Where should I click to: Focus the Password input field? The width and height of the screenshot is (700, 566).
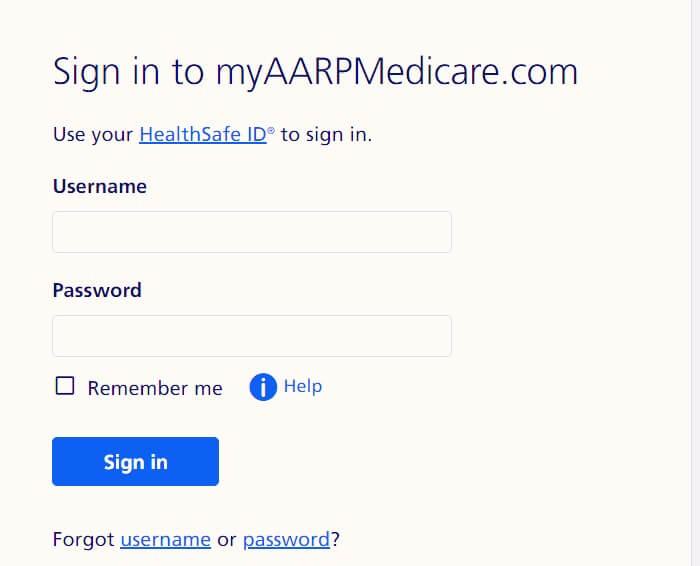tap(252, 336)
